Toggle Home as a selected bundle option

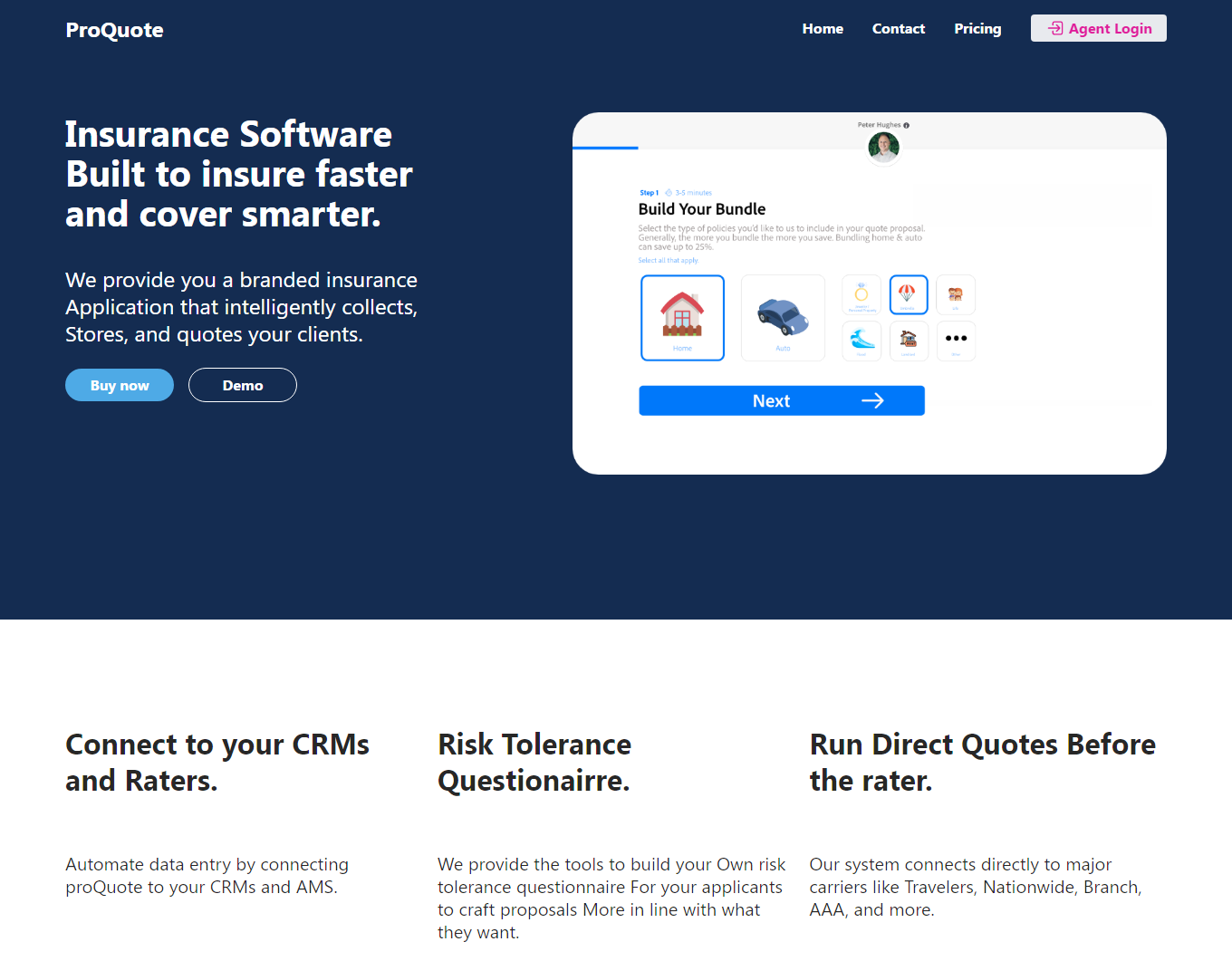[682, 317]
